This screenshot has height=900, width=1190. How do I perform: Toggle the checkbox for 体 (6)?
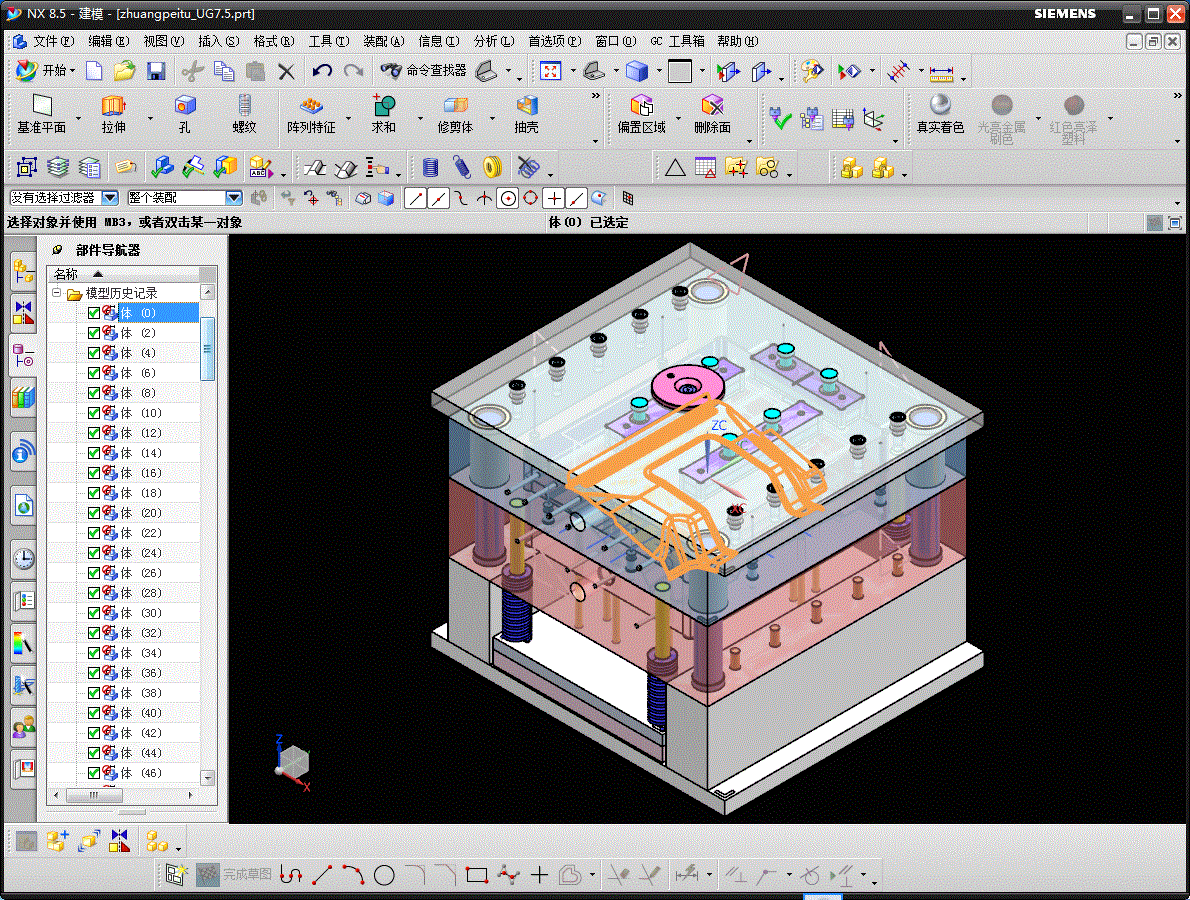pyautogui.click(x=94, y=373)
